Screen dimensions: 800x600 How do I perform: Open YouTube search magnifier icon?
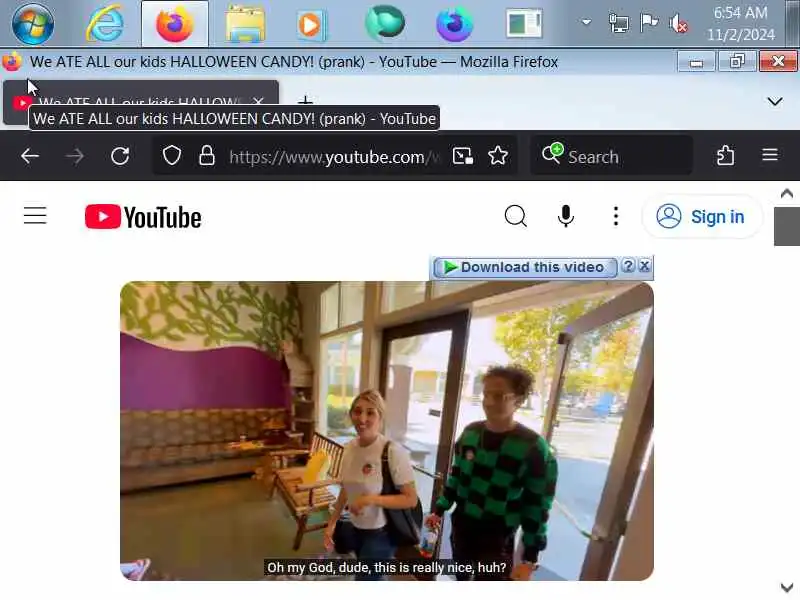tap(515, 216)
